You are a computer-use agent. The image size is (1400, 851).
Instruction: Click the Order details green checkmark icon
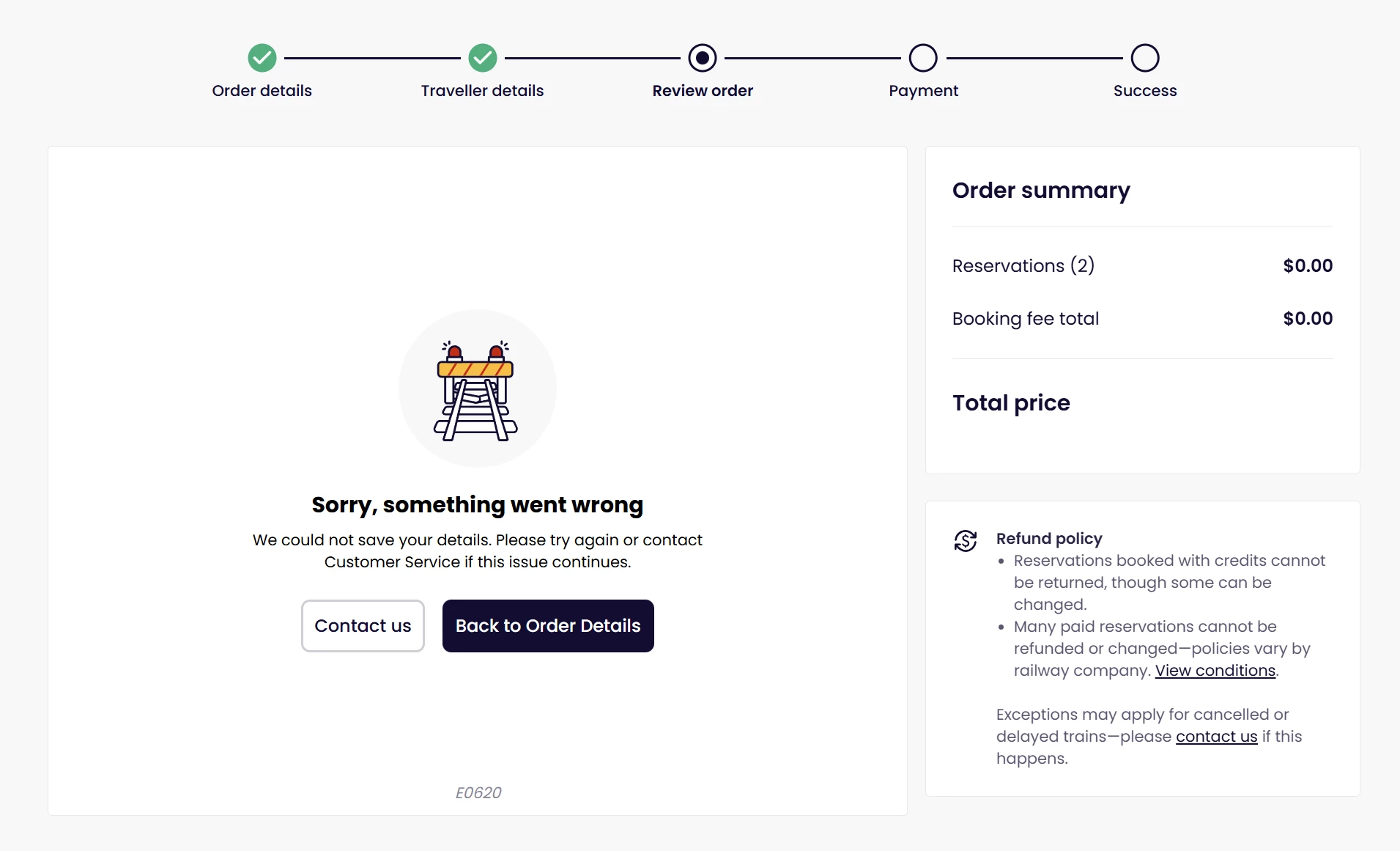262,58
